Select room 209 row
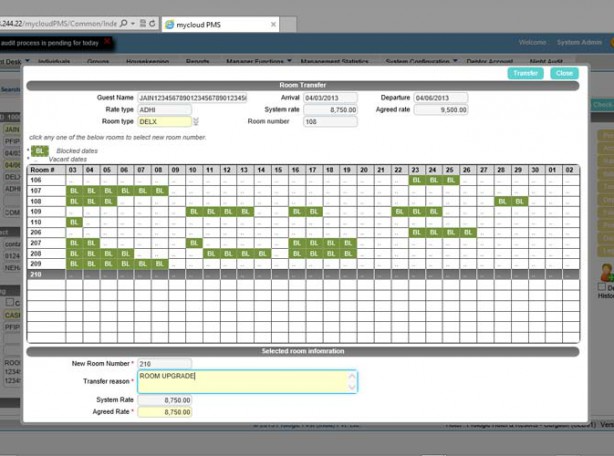614x456 pixels. point(303,264)
